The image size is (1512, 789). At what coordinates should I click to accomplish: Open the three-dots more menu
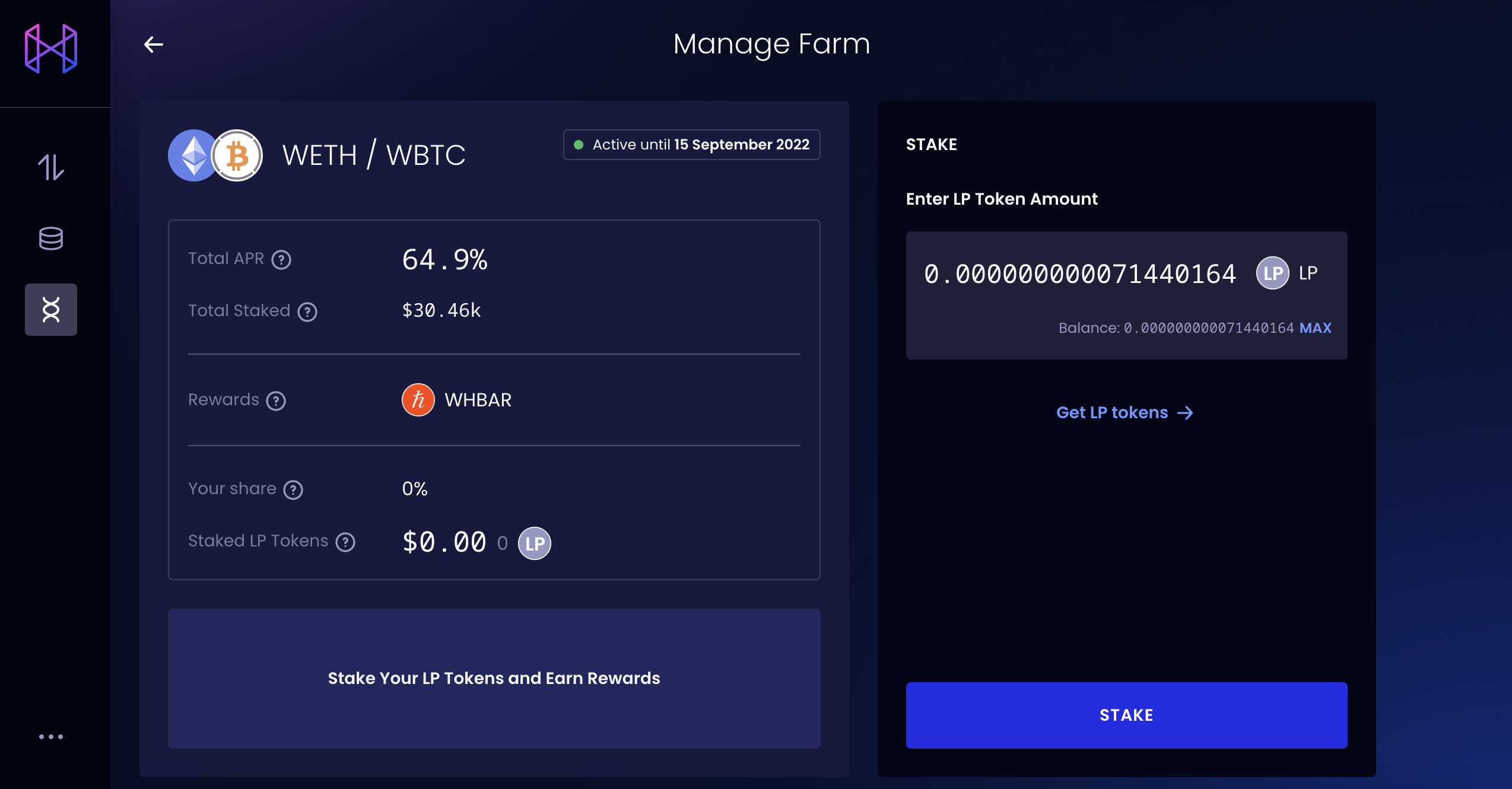[51, 737]
